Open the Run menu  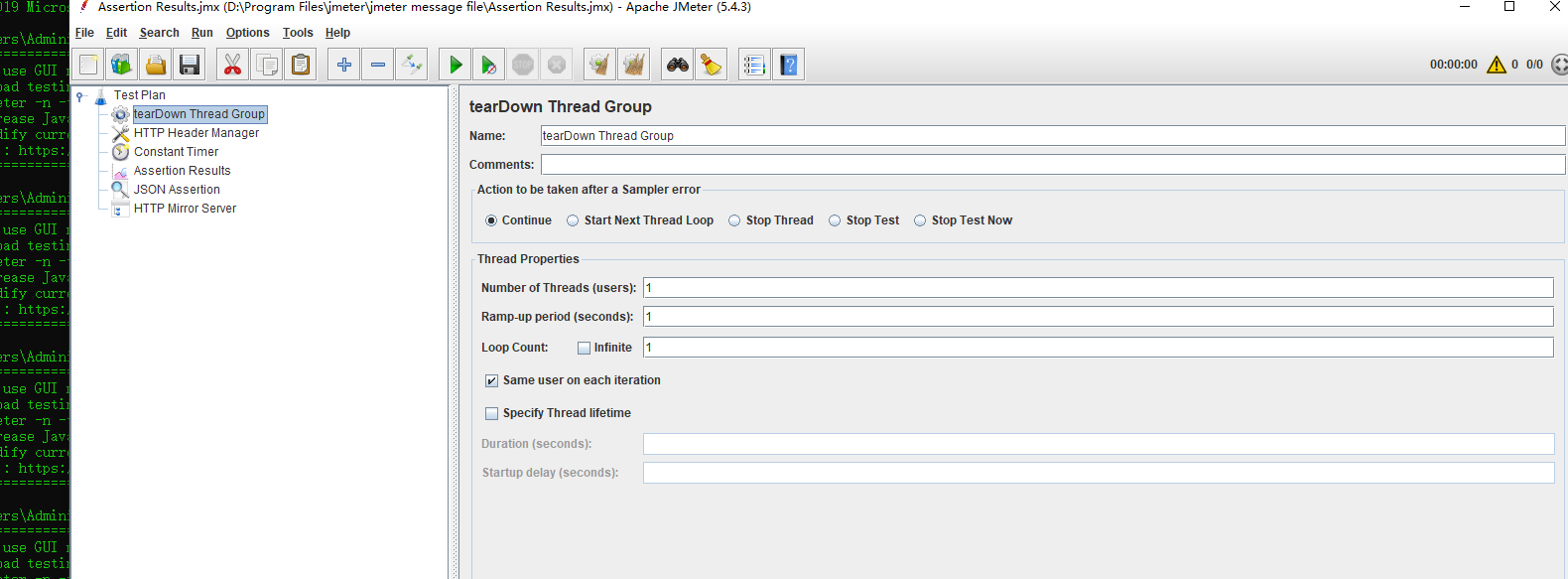tap(202, 33)
